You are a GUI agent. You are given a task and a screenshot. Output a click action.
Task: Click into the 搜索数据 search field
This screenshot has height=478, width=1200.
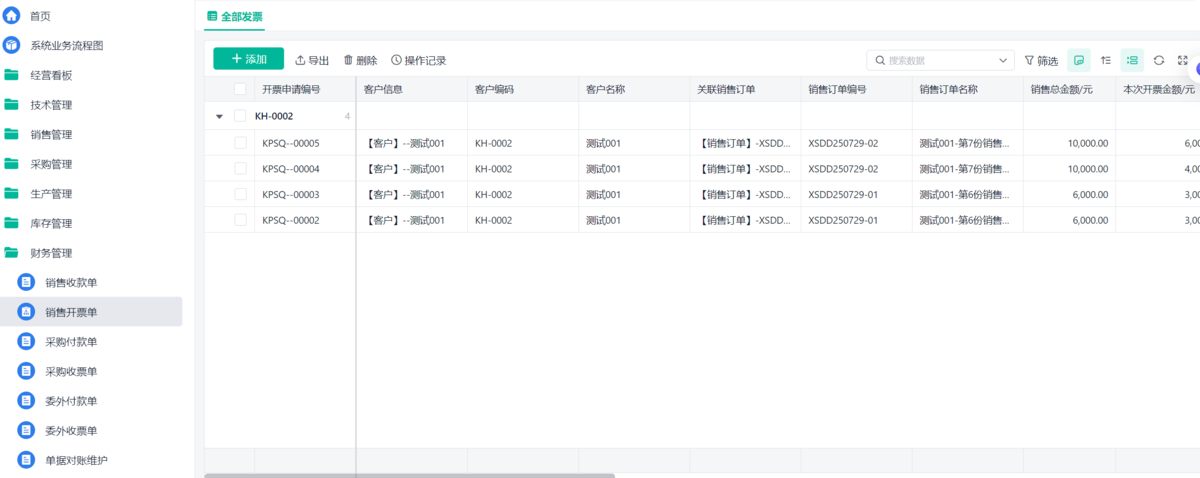[x=940, y=60]
